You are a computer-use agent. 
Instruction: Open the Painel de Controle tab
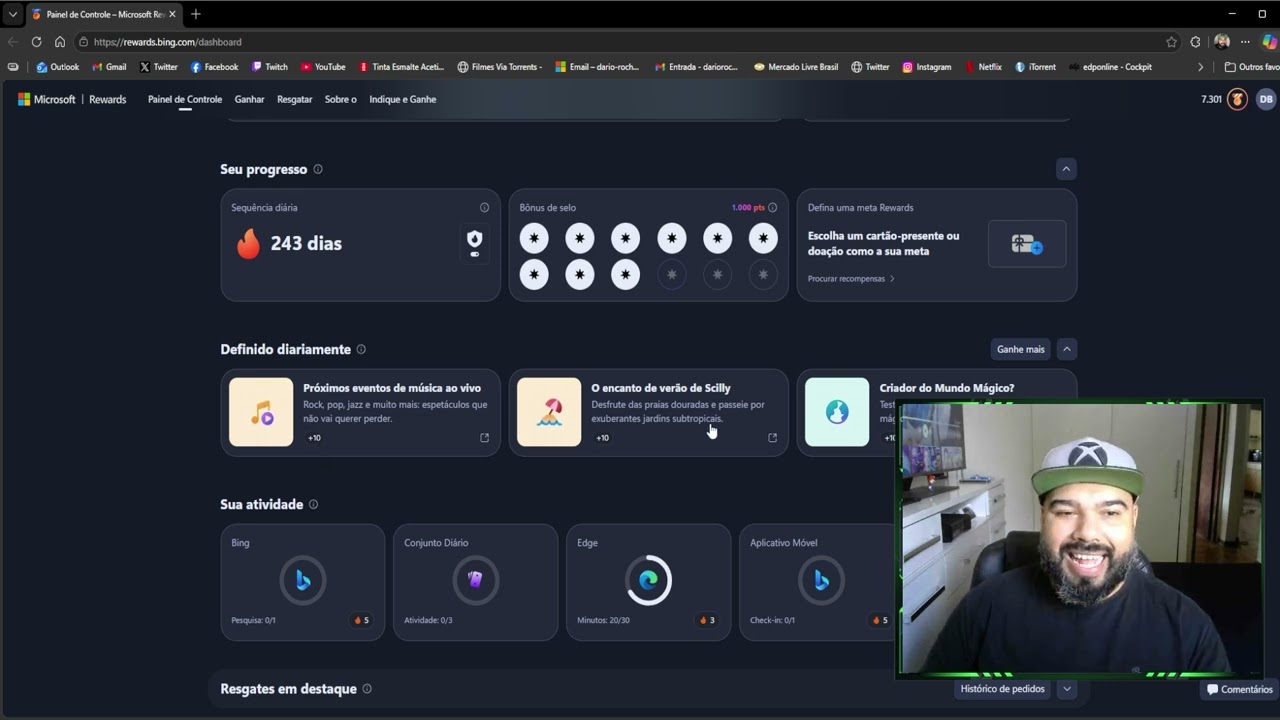185,99
